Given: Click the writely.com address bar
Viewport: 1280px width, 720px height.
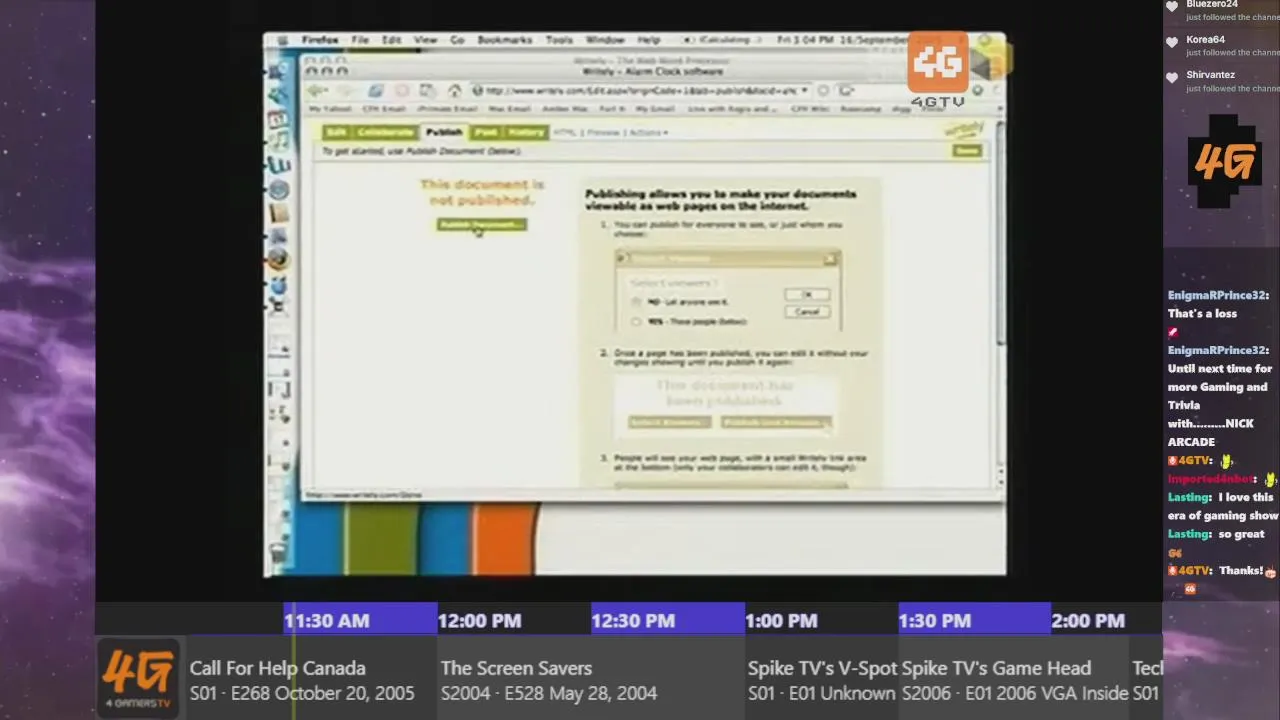Looking at the screenshot, I should click(x=640, y=91).
